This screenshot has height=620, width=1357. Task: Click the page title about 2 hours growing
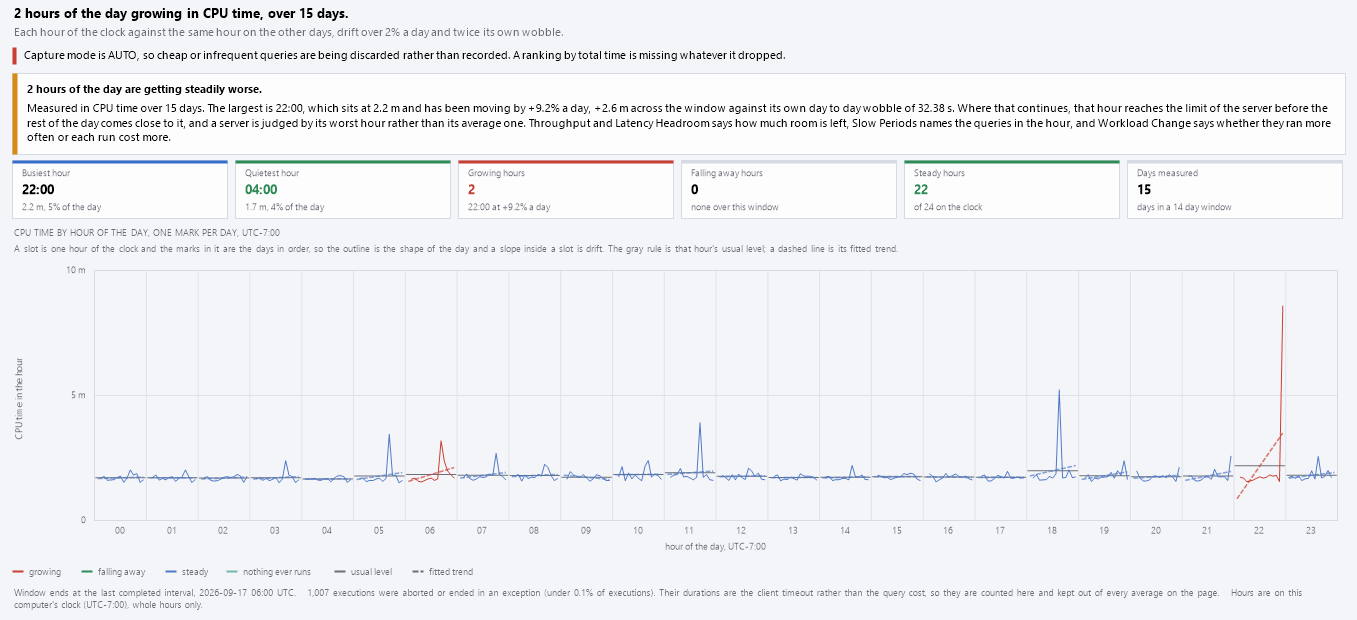181,14
